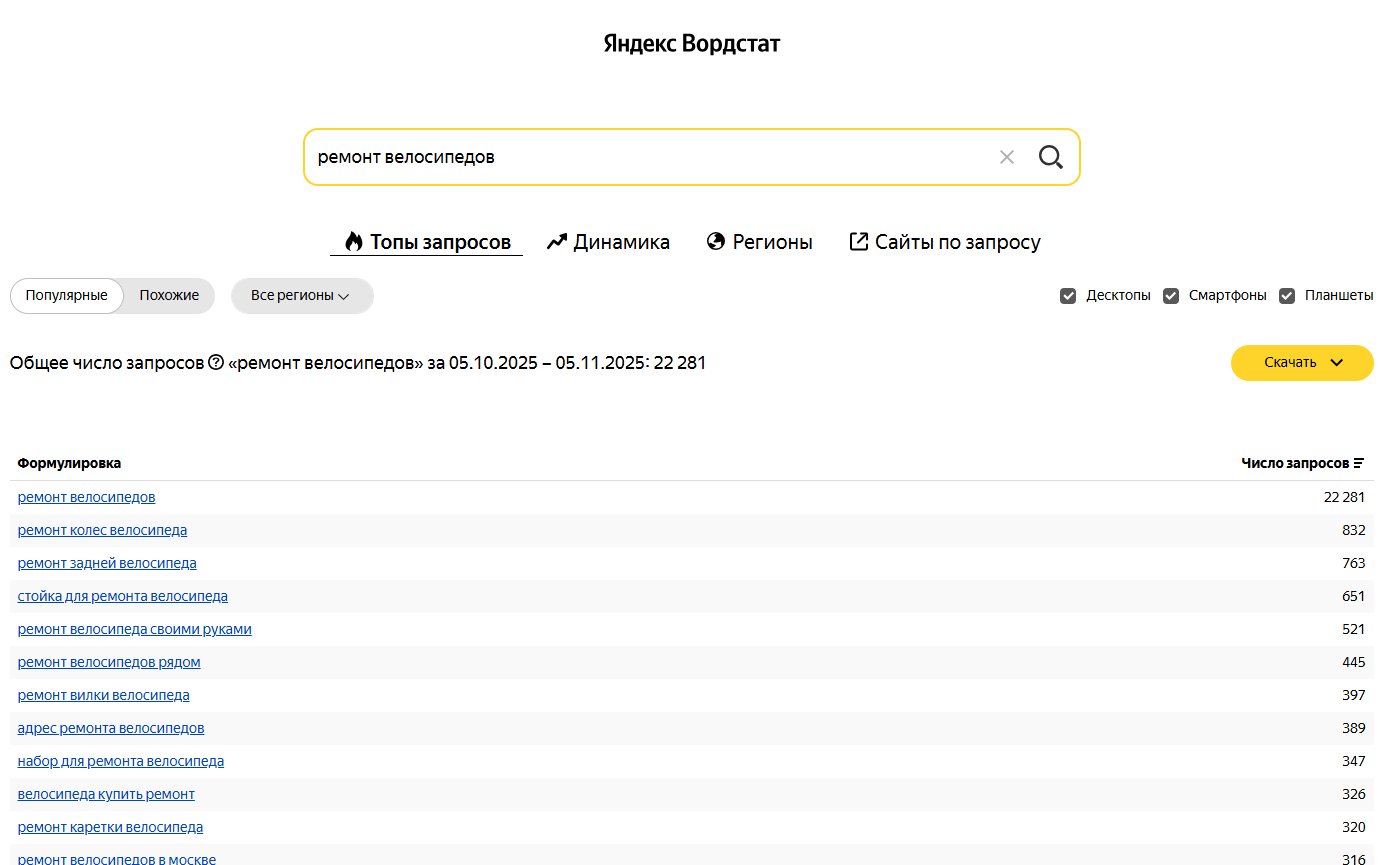Open the Все регионы dropdown

tap(302, 296)
